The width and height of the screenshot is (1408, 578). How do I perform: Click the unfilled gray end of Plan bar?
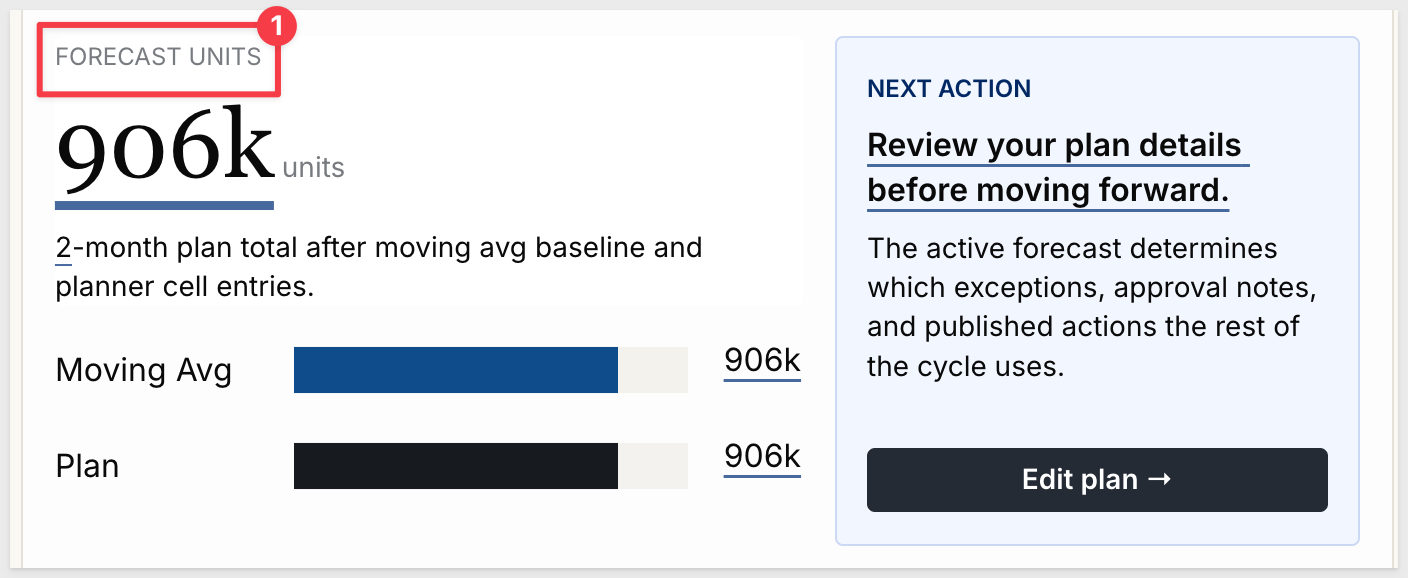point(653,466)
